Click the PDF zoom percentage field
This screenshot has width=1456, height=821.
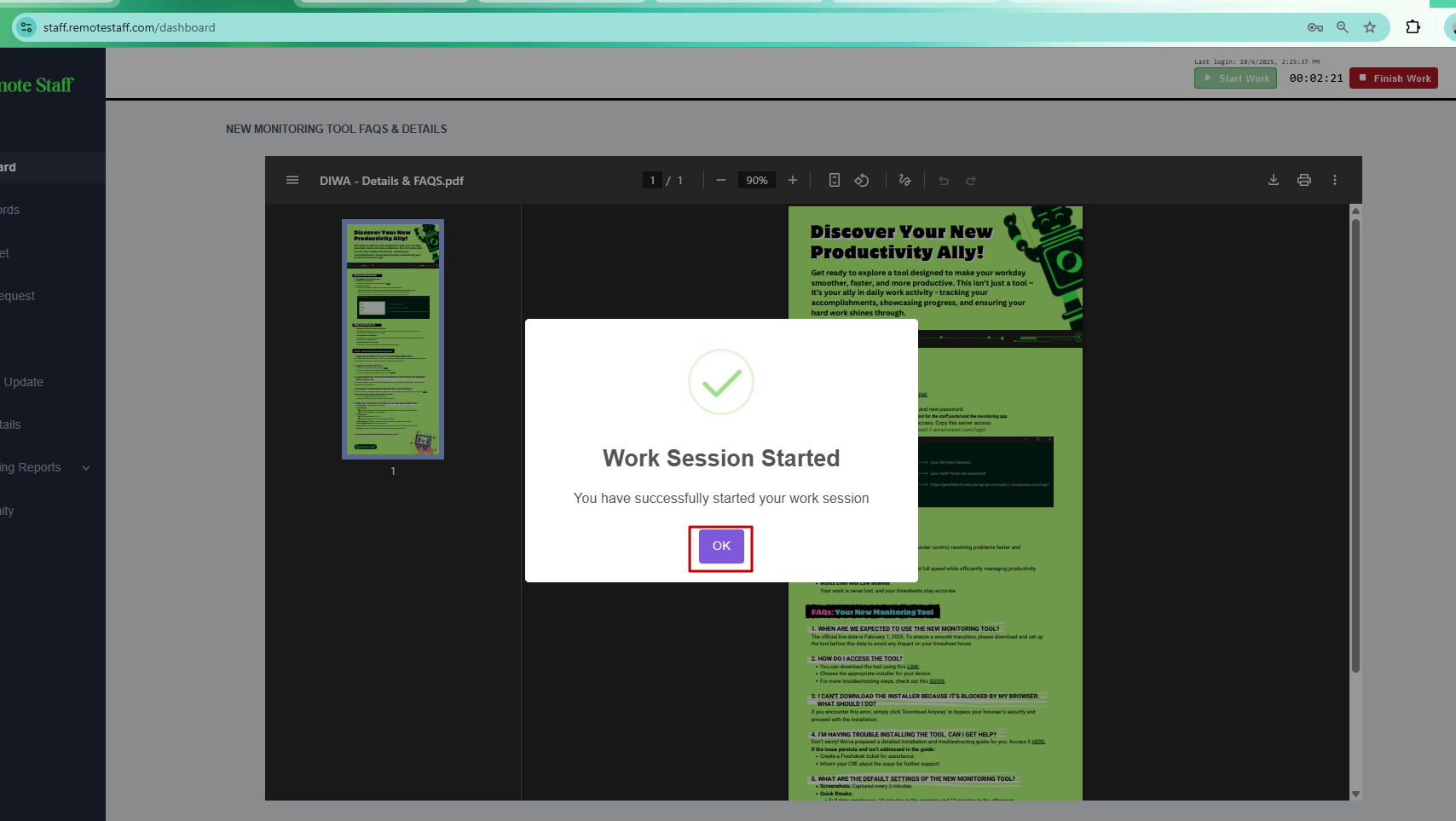(757, 180)
